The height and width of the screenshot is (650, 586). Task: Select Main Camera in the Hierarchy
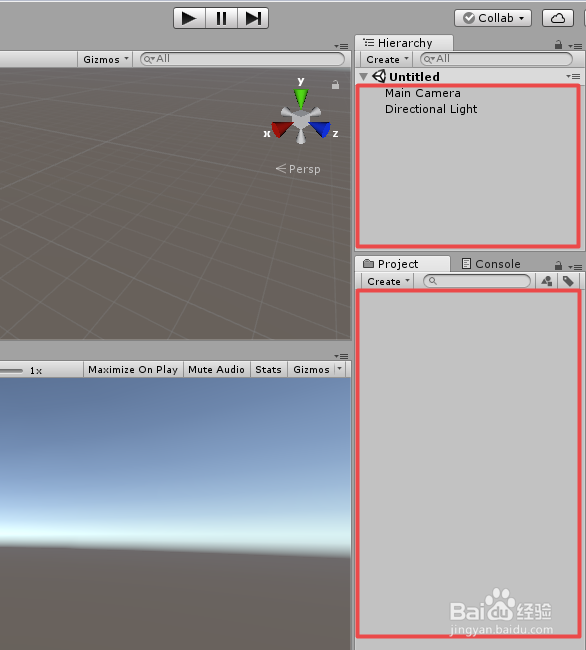point(422,93)
